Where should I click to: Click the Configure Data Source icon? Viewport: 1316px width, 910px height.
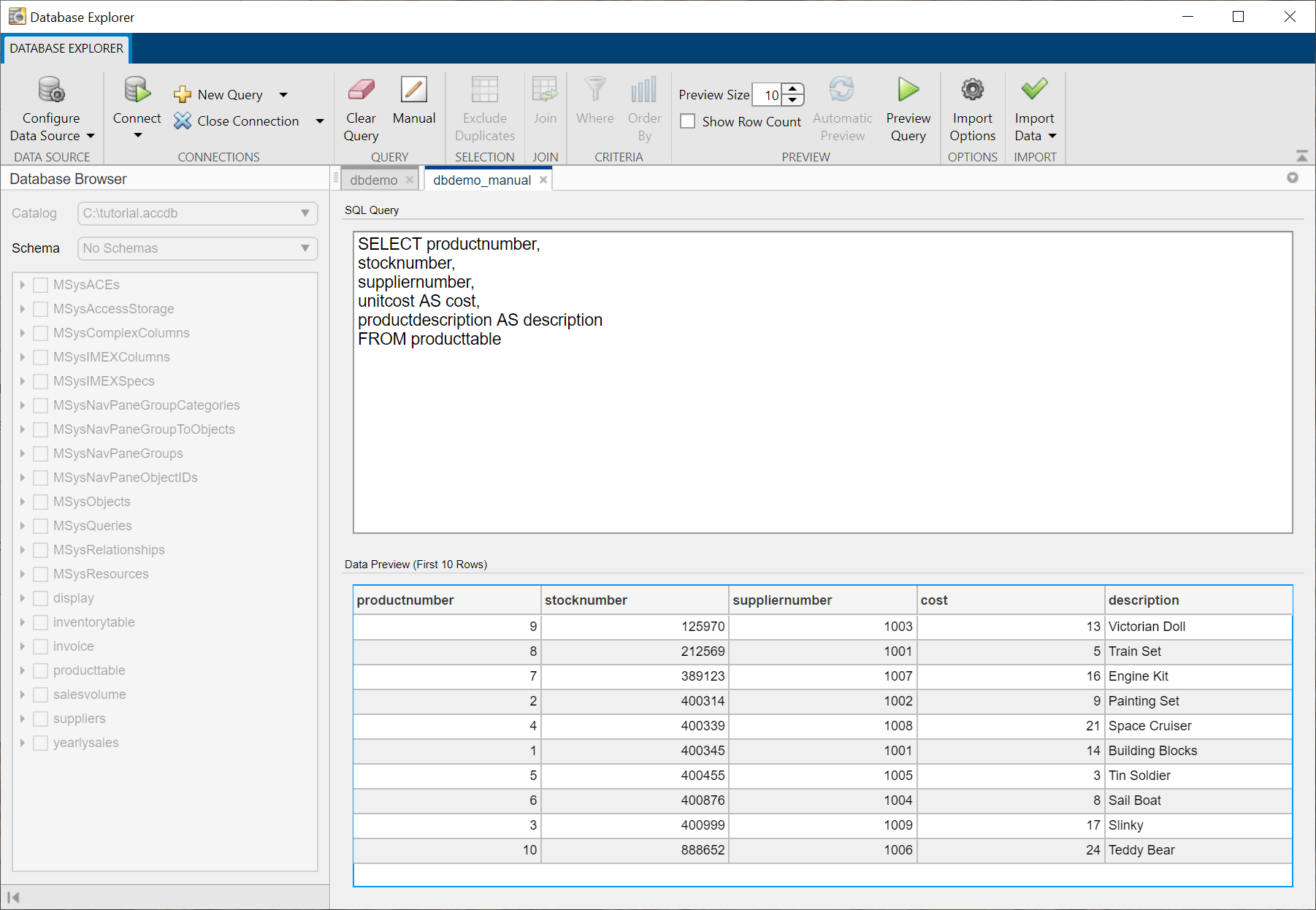coord(51,91)
